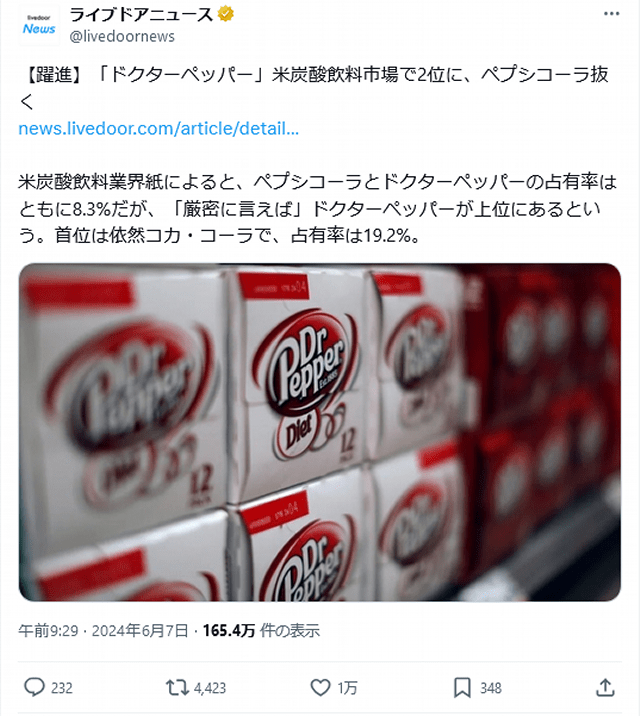Open the @livedoornews handle
This screenshot has height=716, width=640.
pyautogui.click(x=122, y=36)
